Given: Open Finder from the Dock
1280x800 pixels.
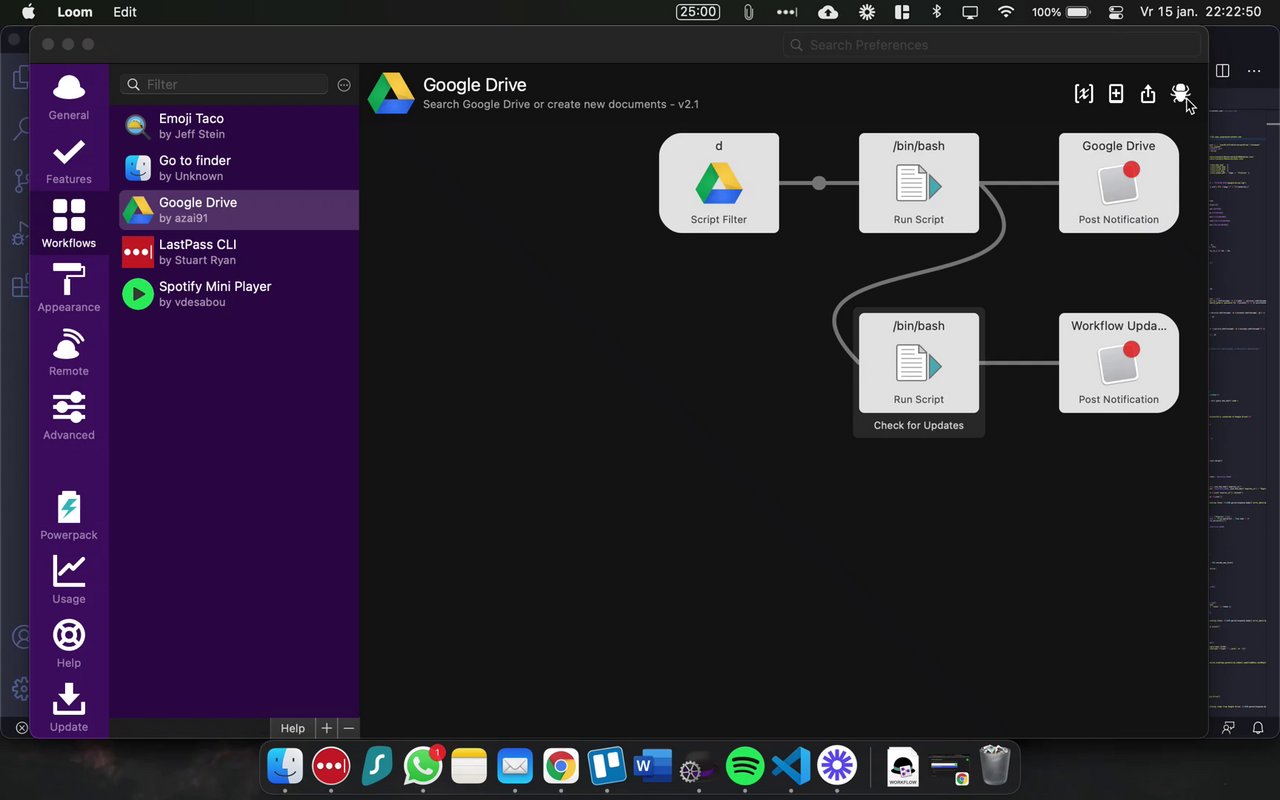Looking at the screenshot, I should (285, 767).
